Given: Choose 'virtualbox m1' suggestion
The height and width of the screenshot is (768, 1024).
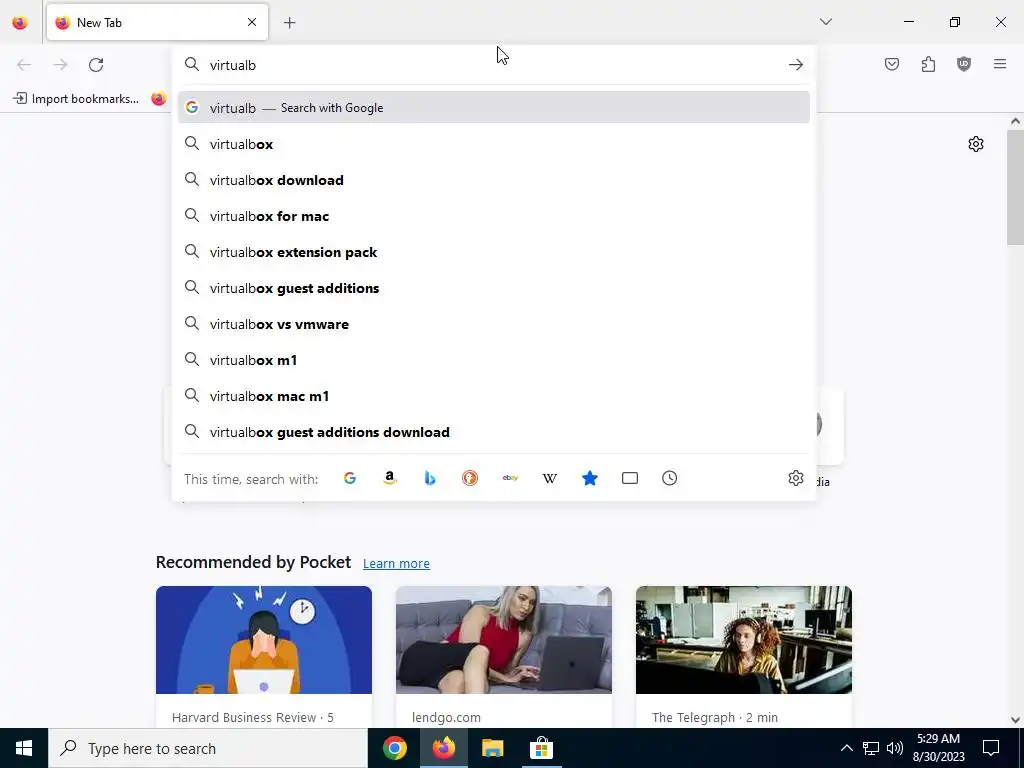Looking at the screenshot, I should coord(494,360).
